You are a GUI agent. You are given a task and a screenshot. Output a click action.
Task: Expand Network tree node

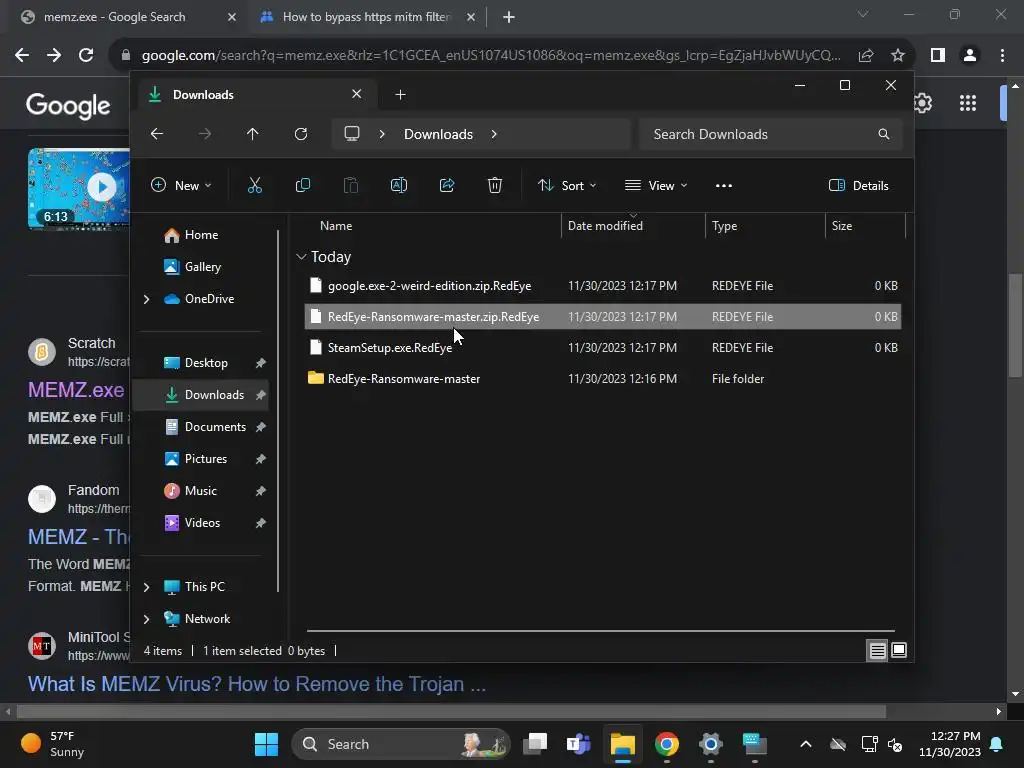(146, 619)
